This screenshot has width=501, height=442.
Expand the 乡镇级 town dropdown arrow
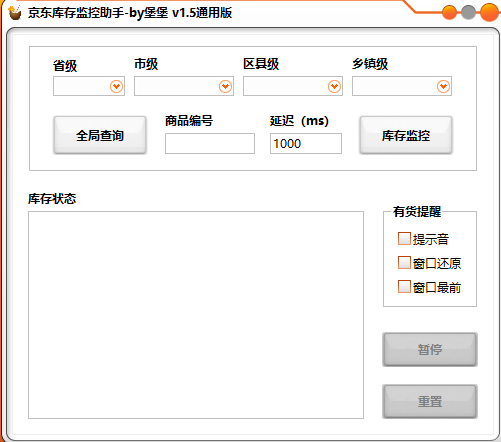[443, 87]
